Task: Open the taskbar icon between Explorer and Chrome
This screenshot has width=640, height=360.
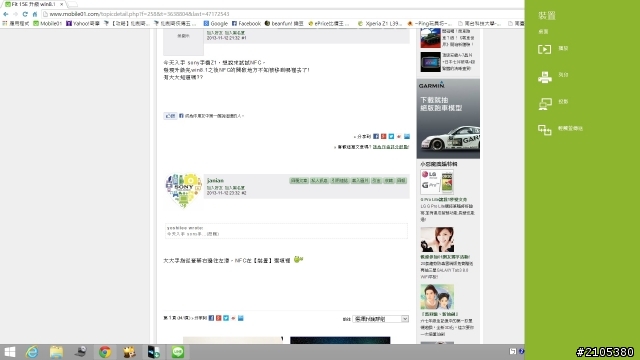Action: click(x=80, y=352)
